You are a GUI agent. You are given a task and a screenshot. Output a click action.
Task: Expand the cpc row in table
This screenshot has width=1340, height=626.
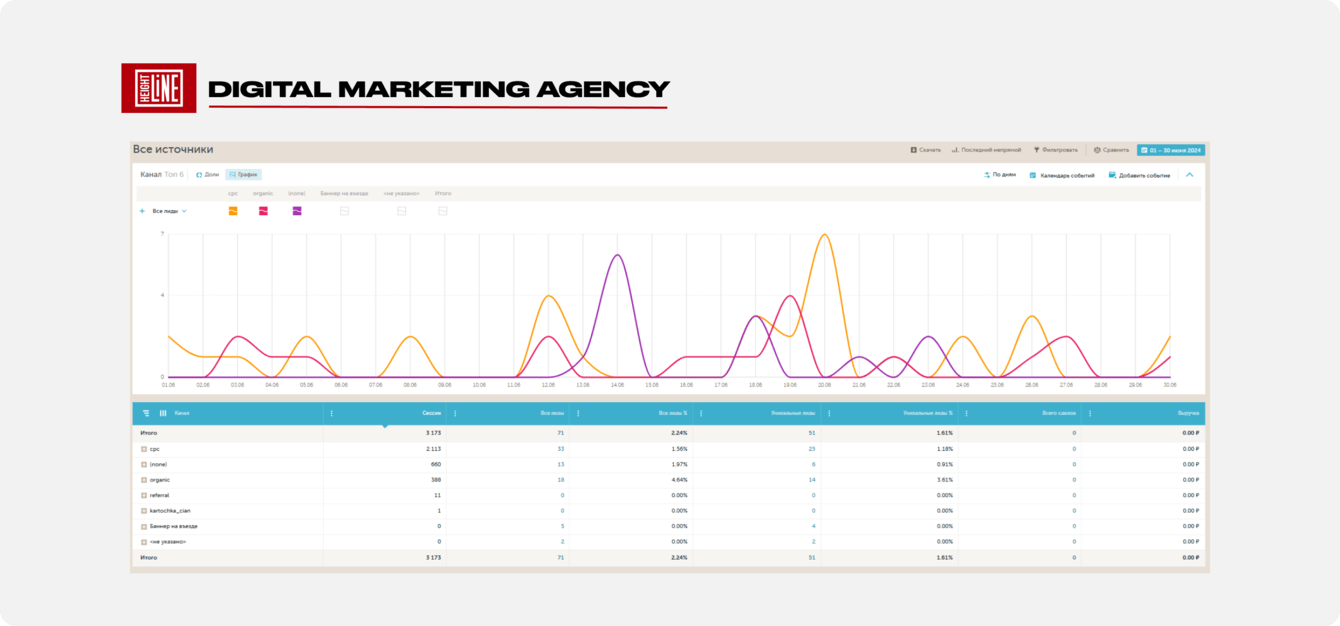(x=144, y=449)
